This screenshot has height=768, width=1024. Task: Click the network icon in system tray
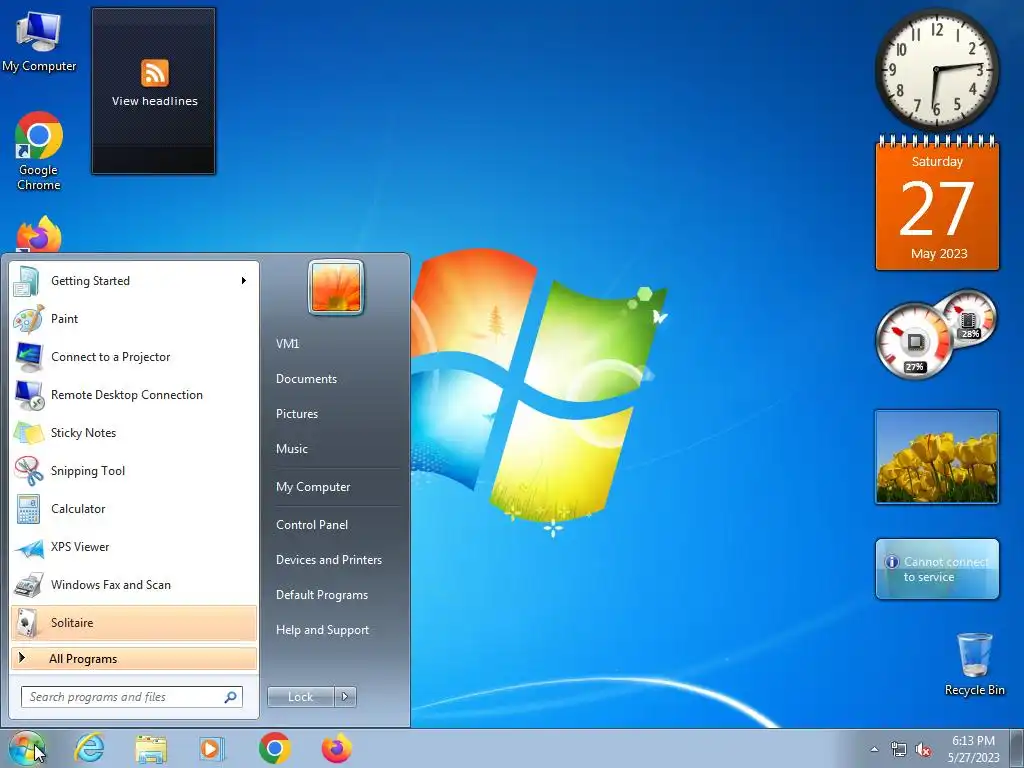(x=899, y=750)
